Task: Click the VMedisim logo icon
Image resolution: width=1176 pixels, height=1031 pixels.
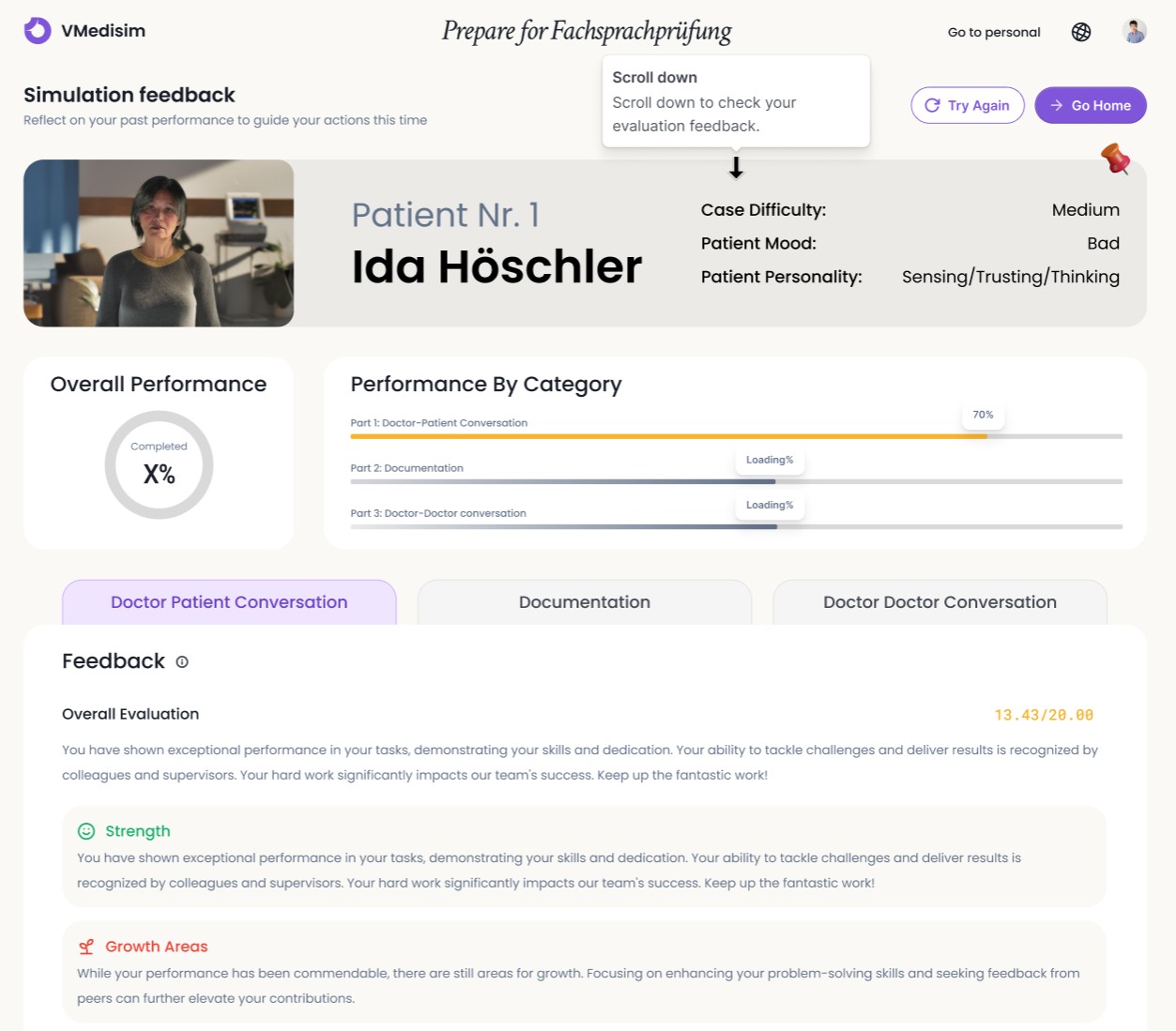Action: coord(37,30)
